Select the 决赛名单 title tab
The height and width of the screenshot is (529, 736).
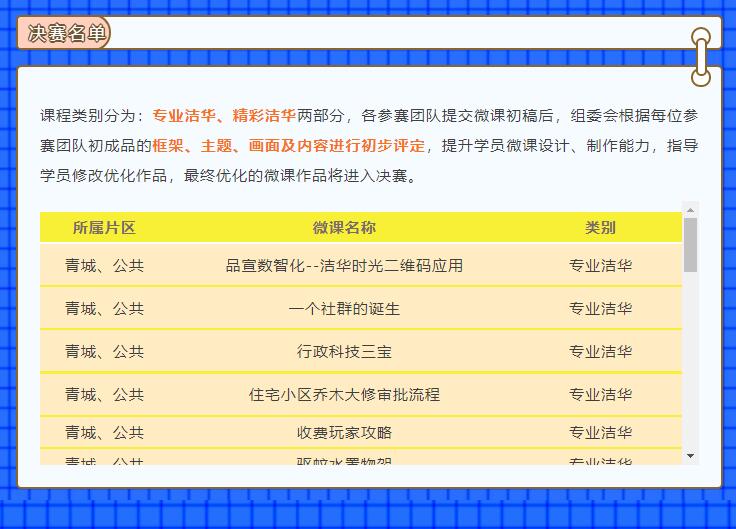[65, 33]
